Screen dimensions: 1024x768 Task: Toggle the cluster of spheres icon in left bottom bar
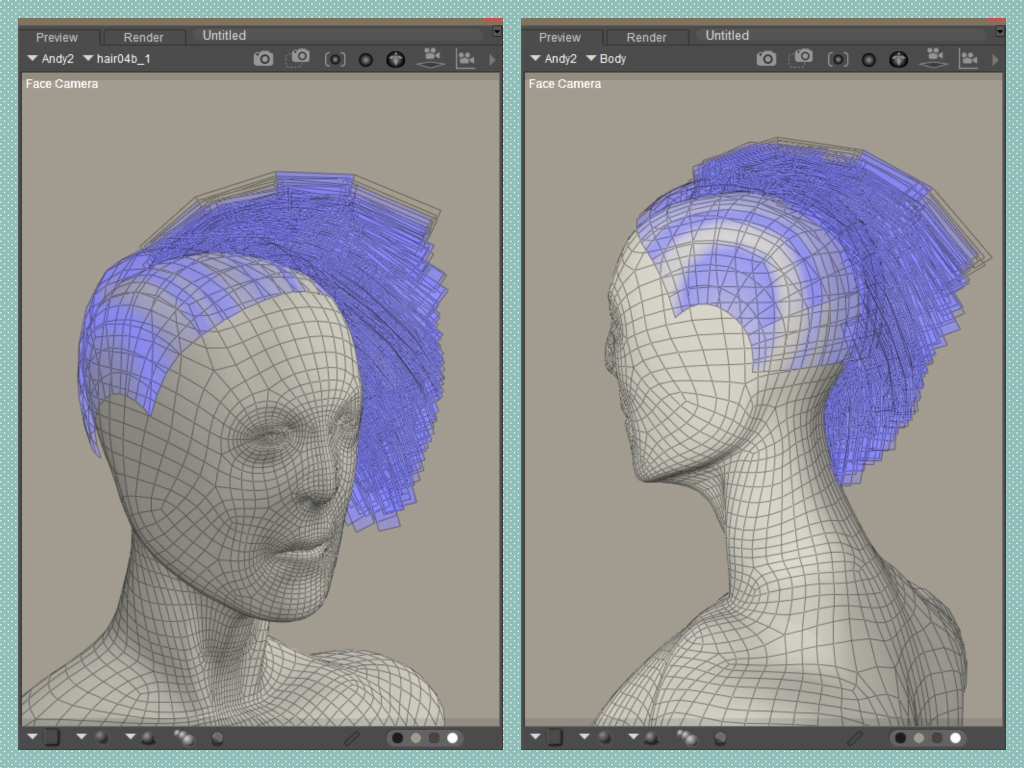pyautogui.click(x=184, y=738)
